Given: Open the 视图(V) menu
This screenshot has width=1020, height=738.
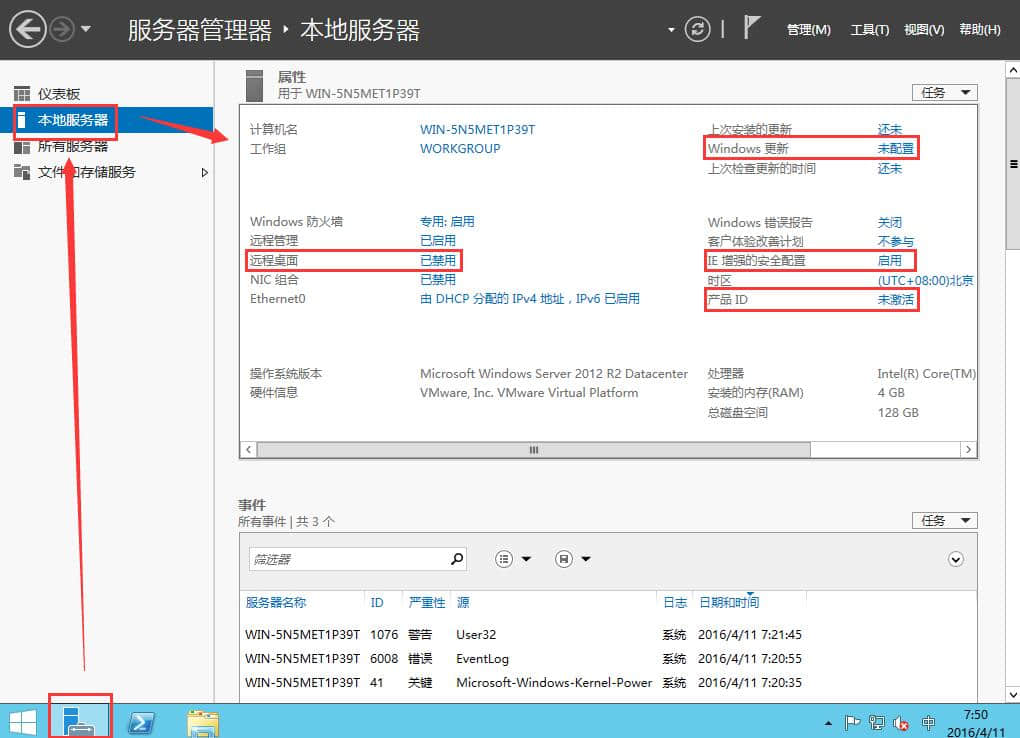Looking at the screenshot, I should (924, 30).
